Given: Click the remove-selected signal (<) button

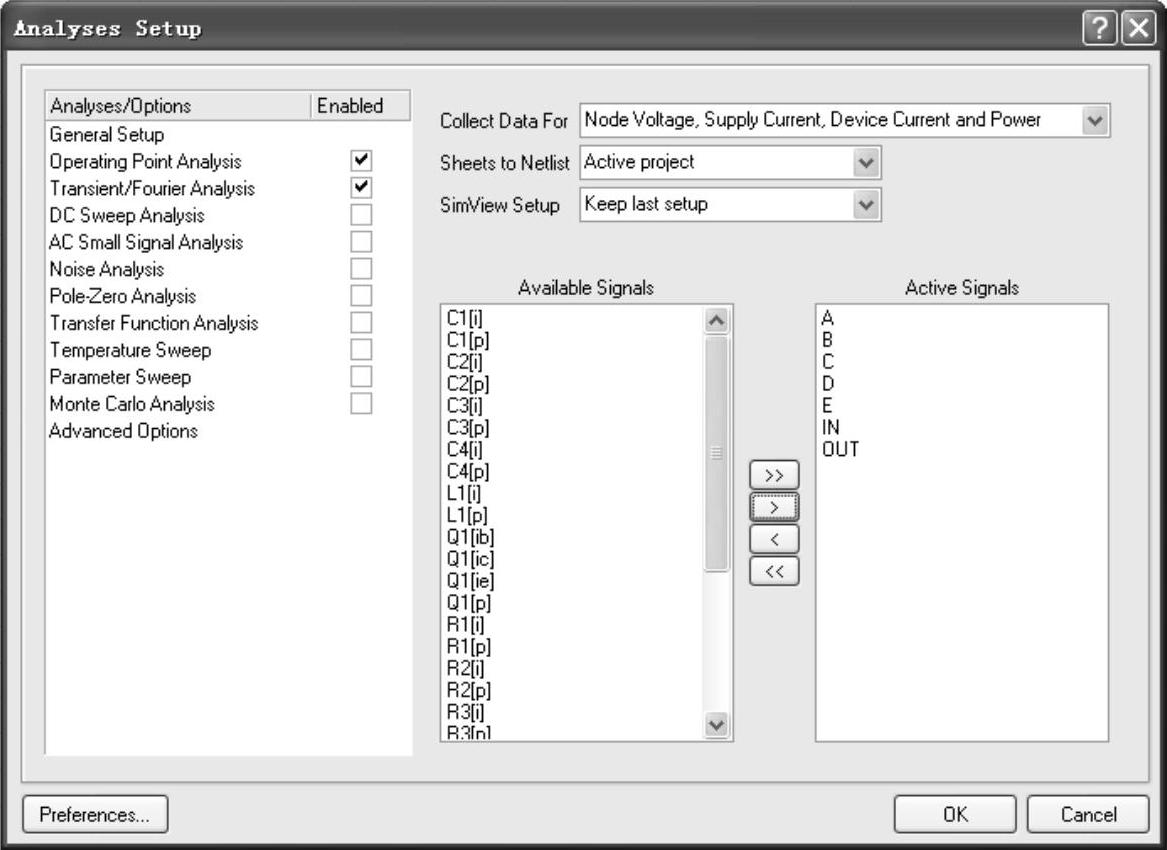Looking at the screenshot, I should (x=774, y=540).
